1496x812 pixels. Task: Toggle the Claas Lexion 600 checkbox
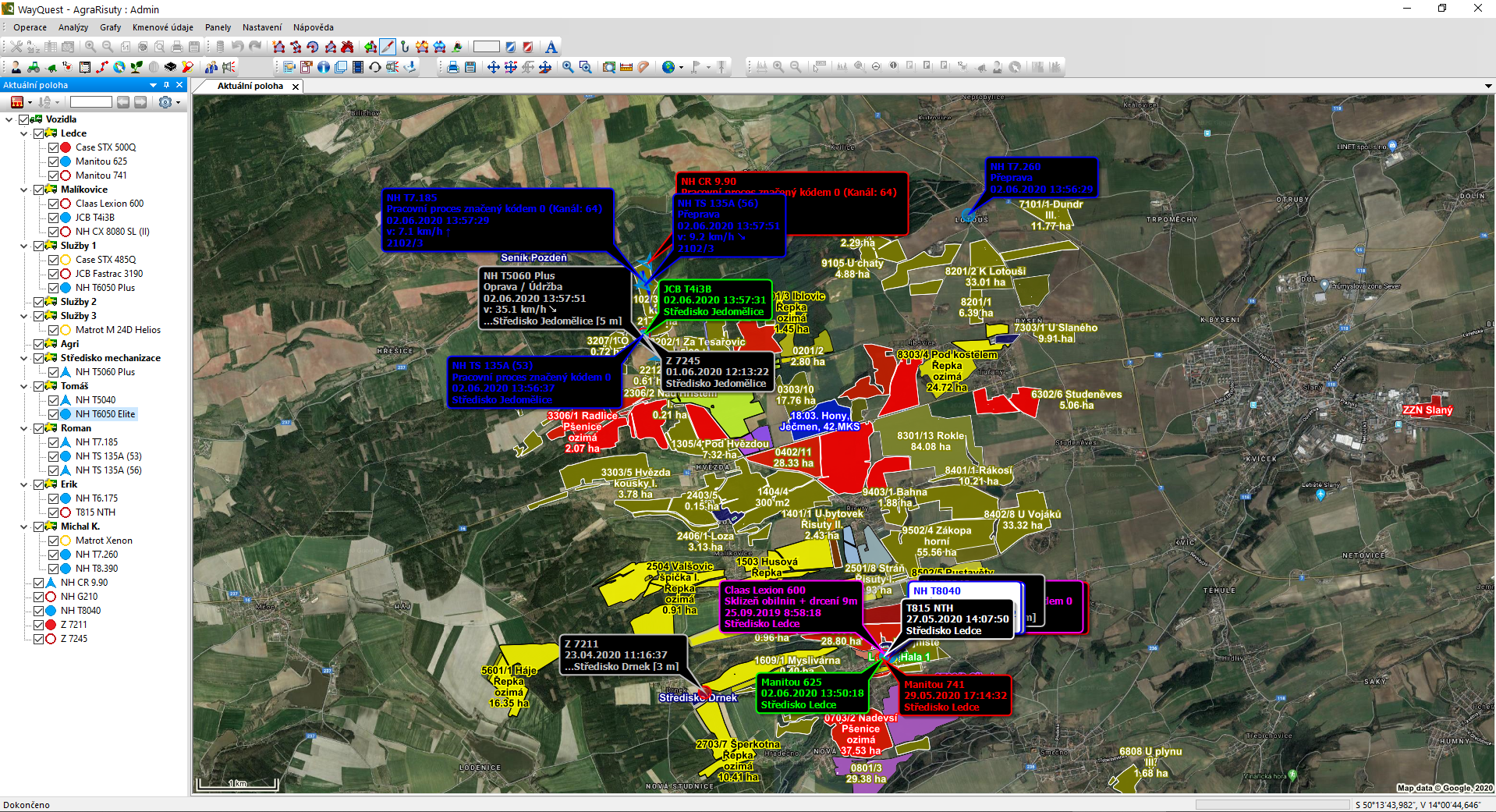(53, 204)
